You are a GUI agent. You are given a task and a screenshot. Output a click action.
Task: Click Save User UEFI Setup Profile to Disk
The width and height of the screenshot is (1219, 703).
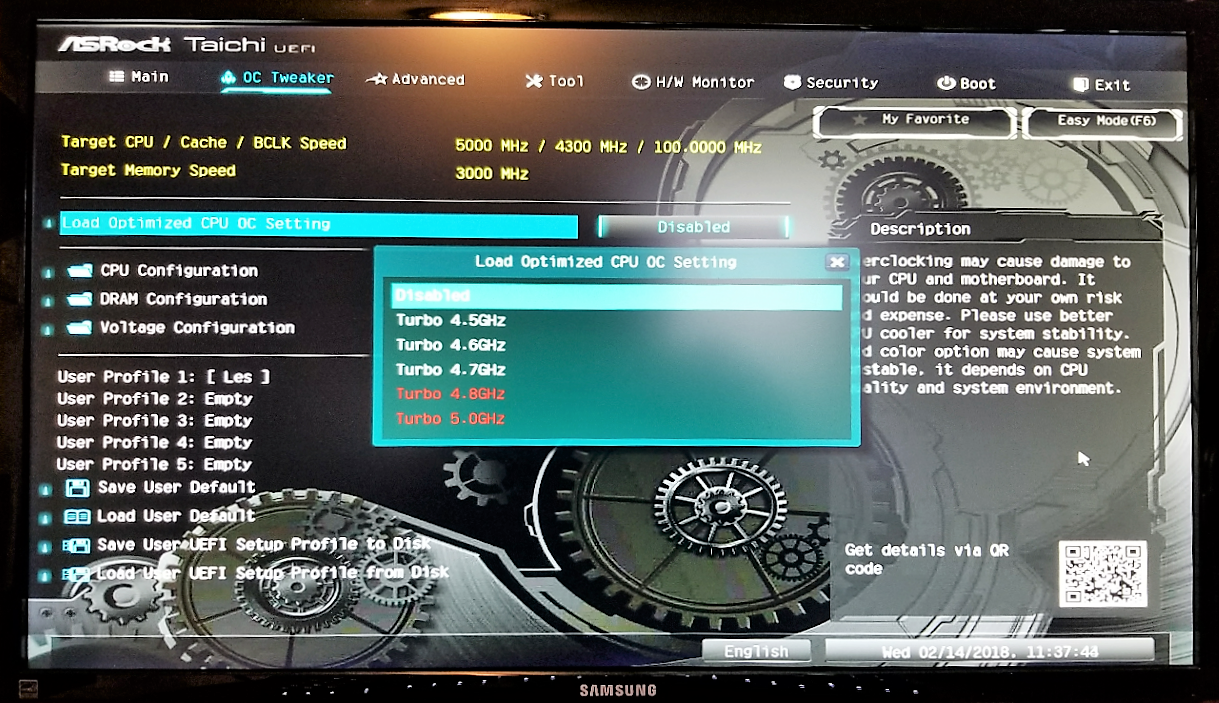tap(263, 544)
